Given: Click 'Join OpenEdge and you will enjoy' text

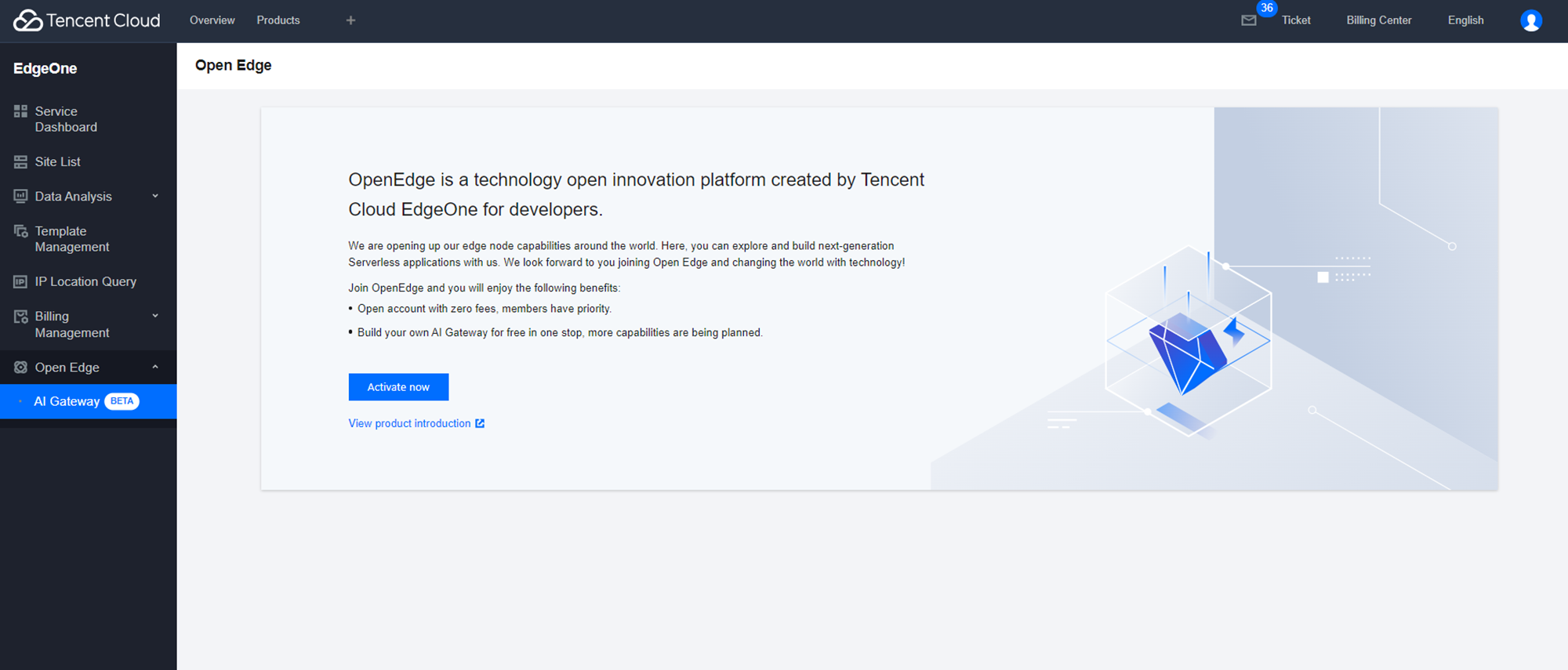Looking at the screenshot, I should click(x=484, y=288).
